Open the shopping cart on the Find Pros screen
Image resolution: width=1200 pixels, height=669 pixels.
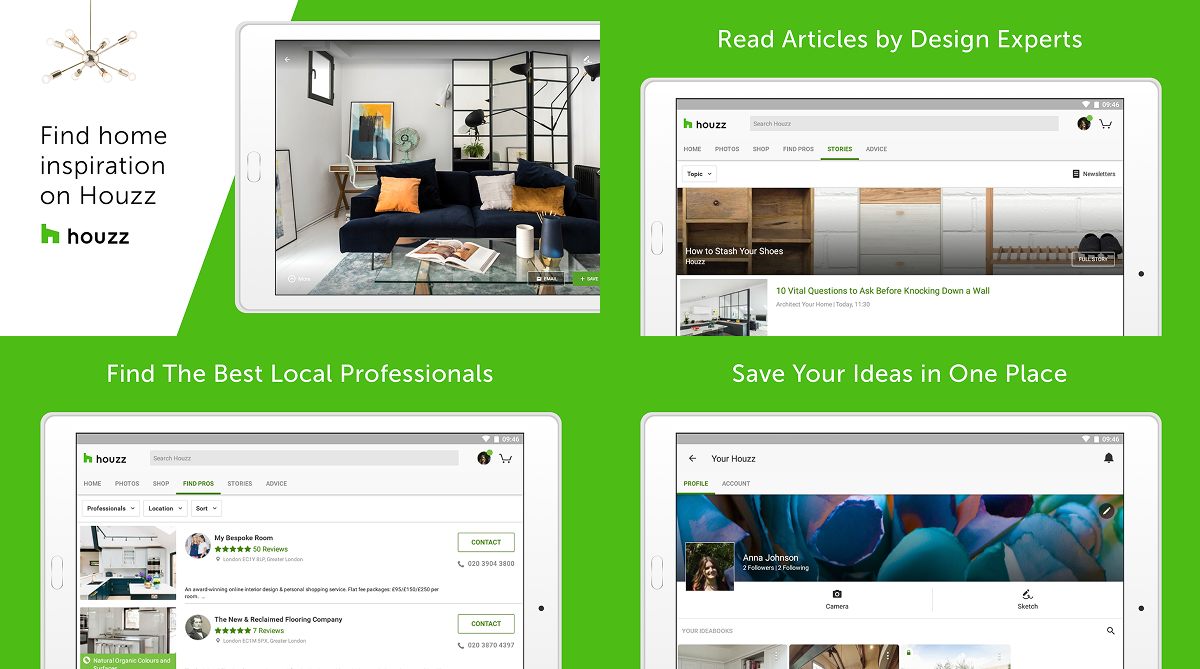coord(506,458)
